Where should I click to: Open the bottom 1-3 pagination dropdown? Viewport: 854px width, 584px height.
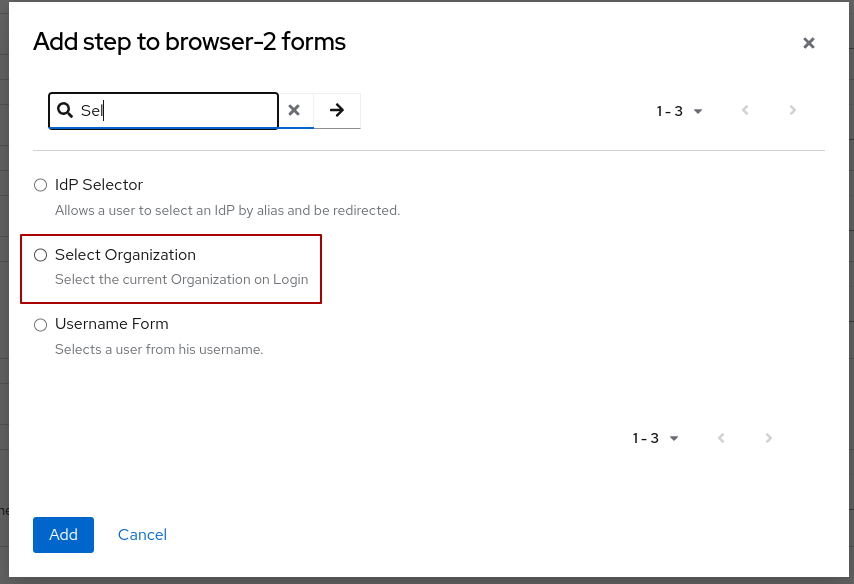[x=655, y=438]
